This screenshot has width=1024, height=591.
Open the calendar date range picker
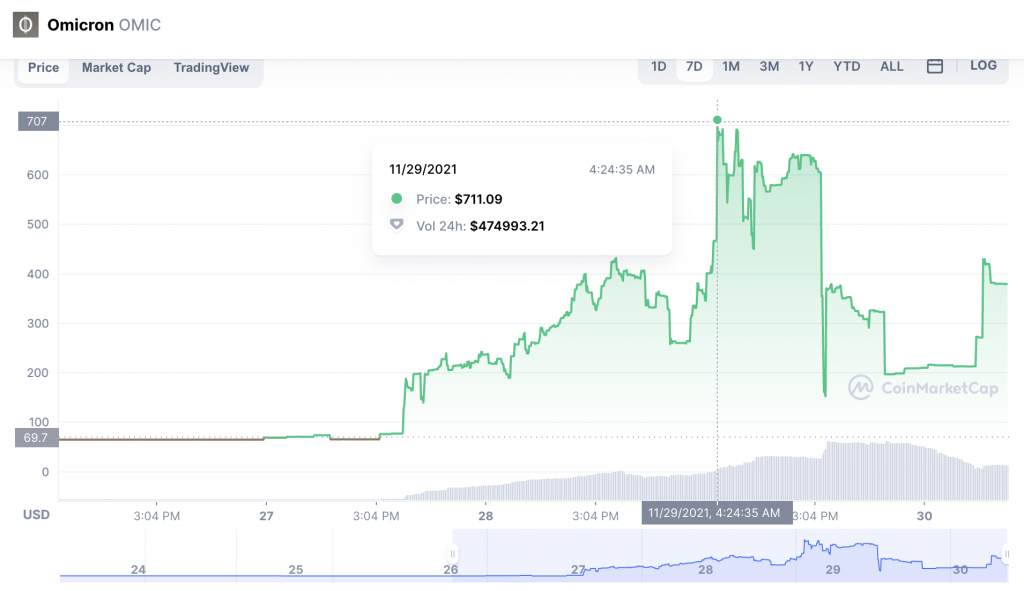point(935,66)
